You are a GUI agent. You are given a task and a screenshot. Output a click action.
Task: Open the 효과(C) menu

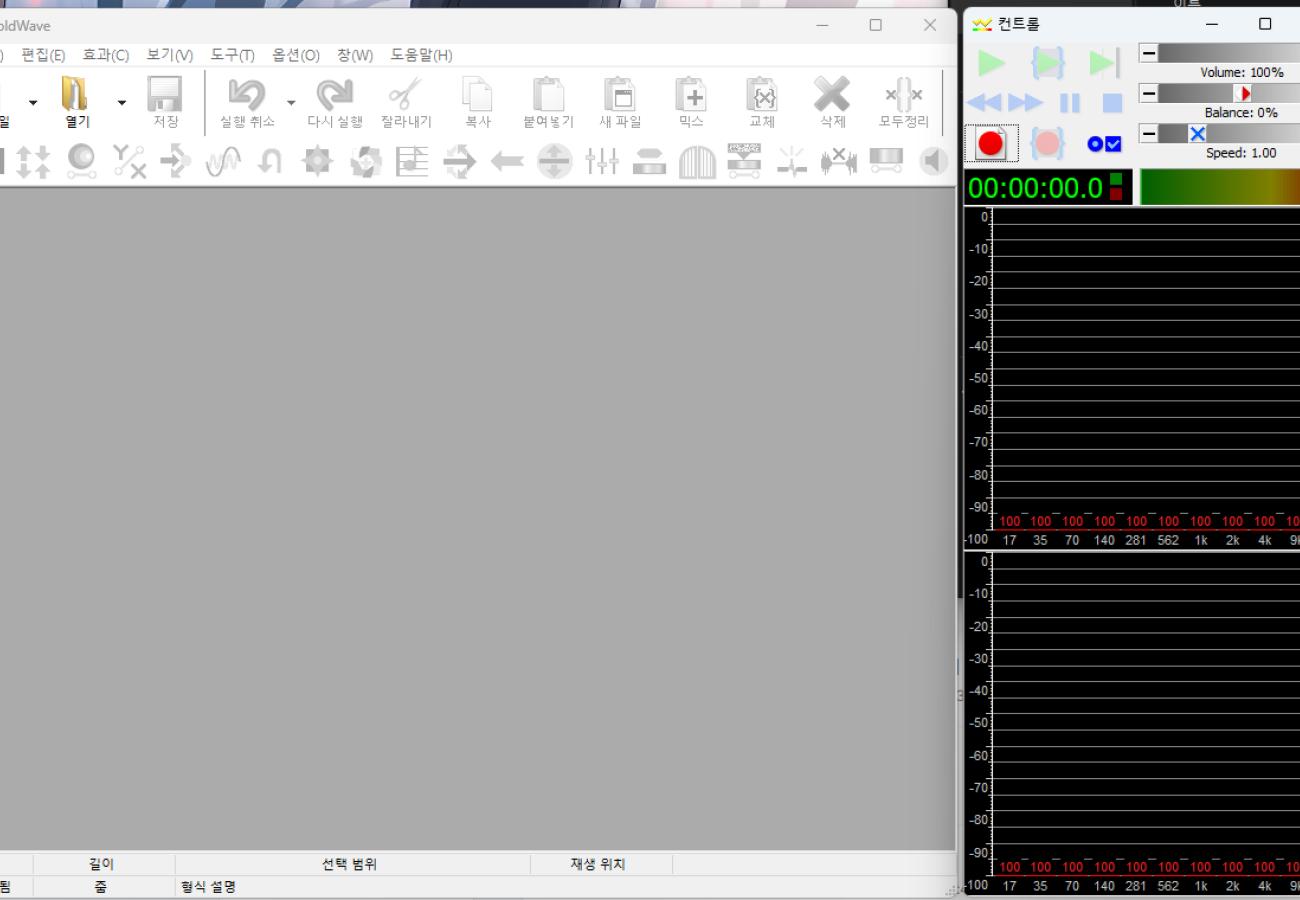click(105, 55)
